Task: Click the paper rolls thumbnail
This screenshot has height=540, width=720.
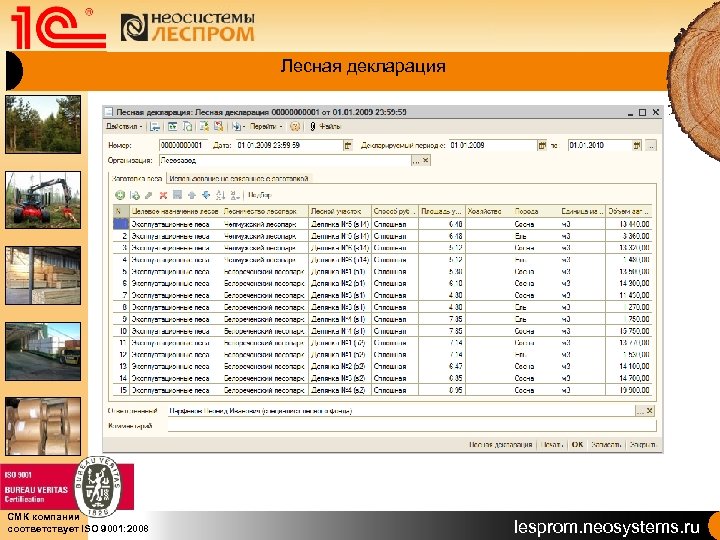Action: coord(43,427)
